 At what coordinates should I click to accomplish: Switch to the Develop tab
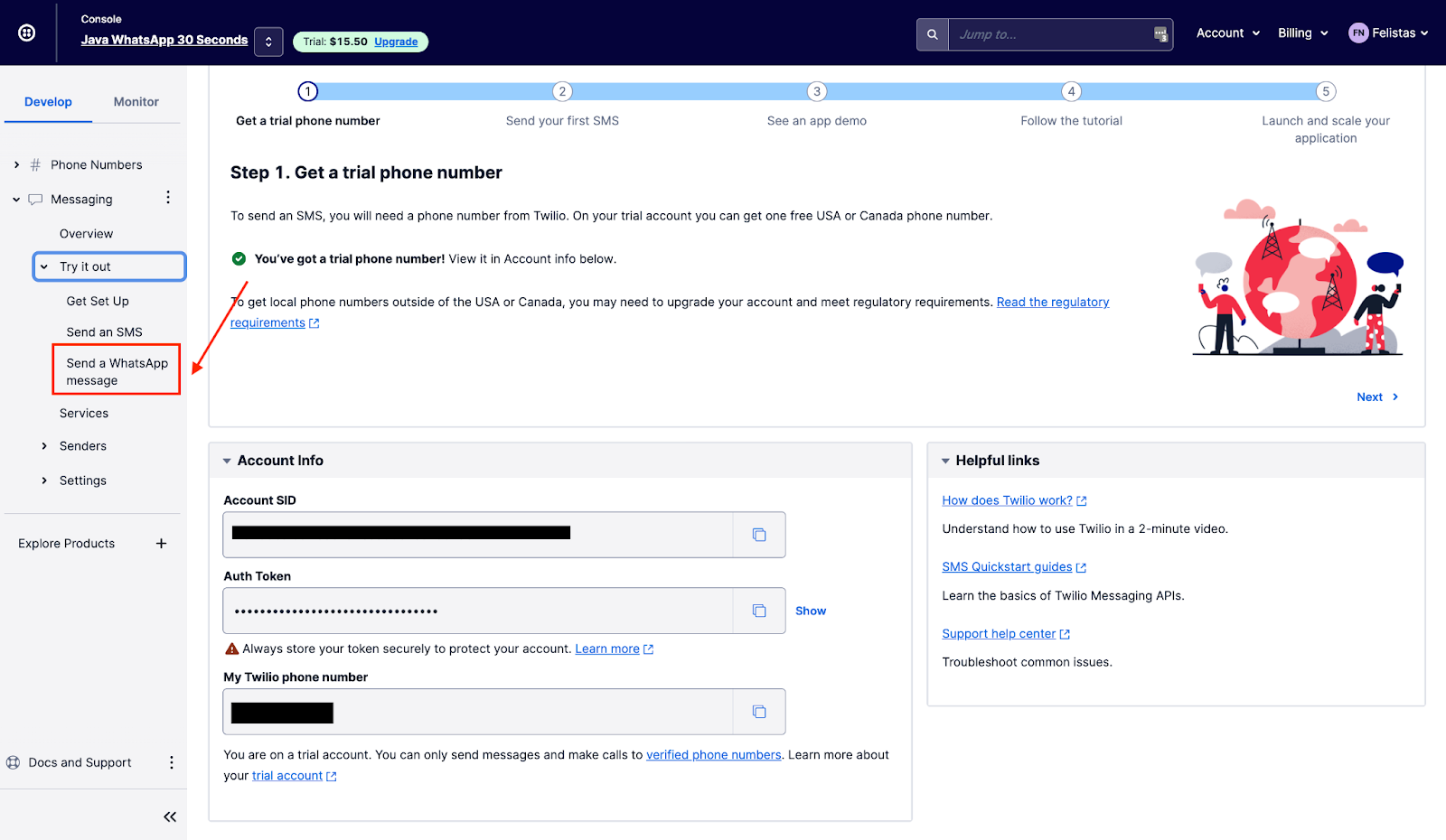[x=48, y=102]
